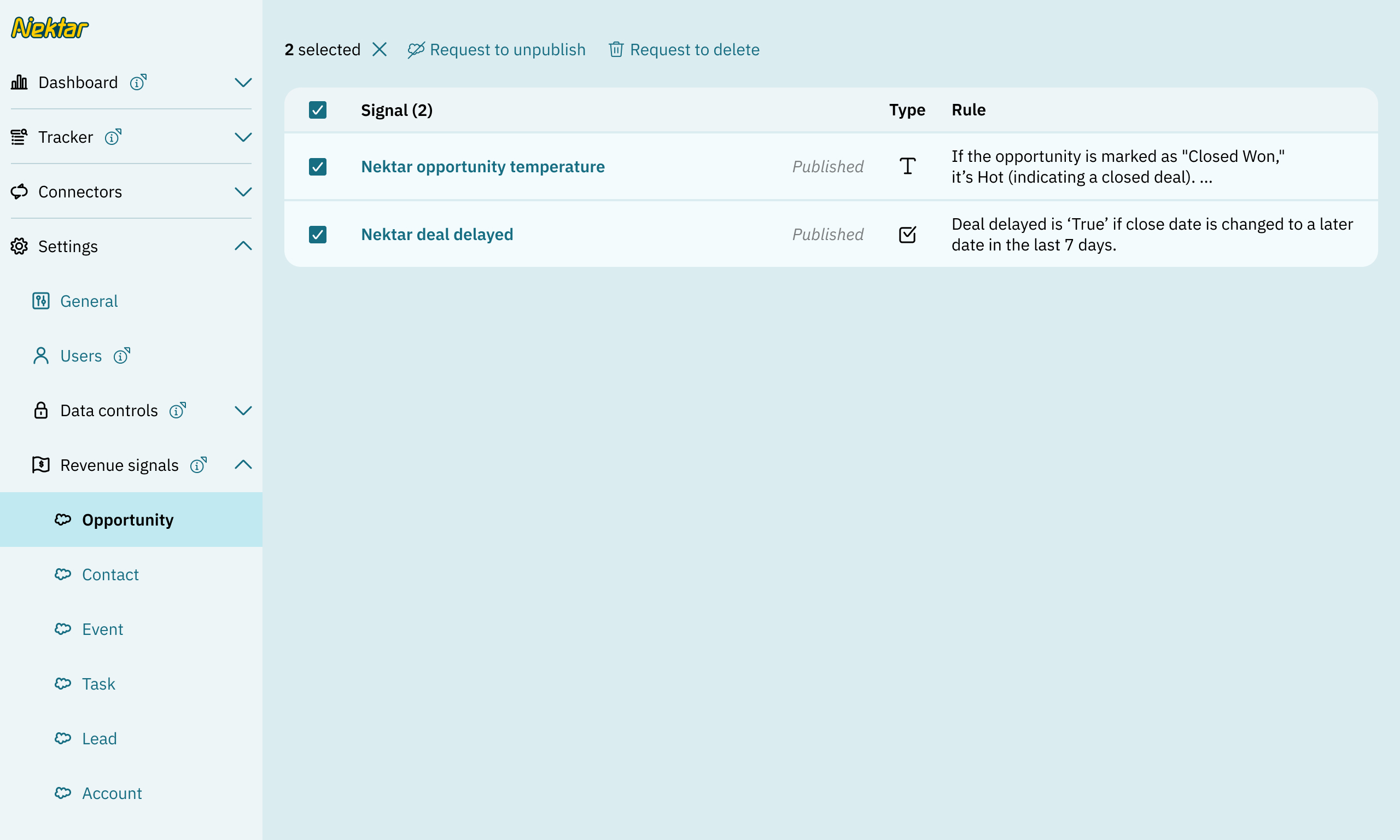Open the Account signals page
Image resolution: width=1400 pixels, height=840 pixels.
click(112, 793)
